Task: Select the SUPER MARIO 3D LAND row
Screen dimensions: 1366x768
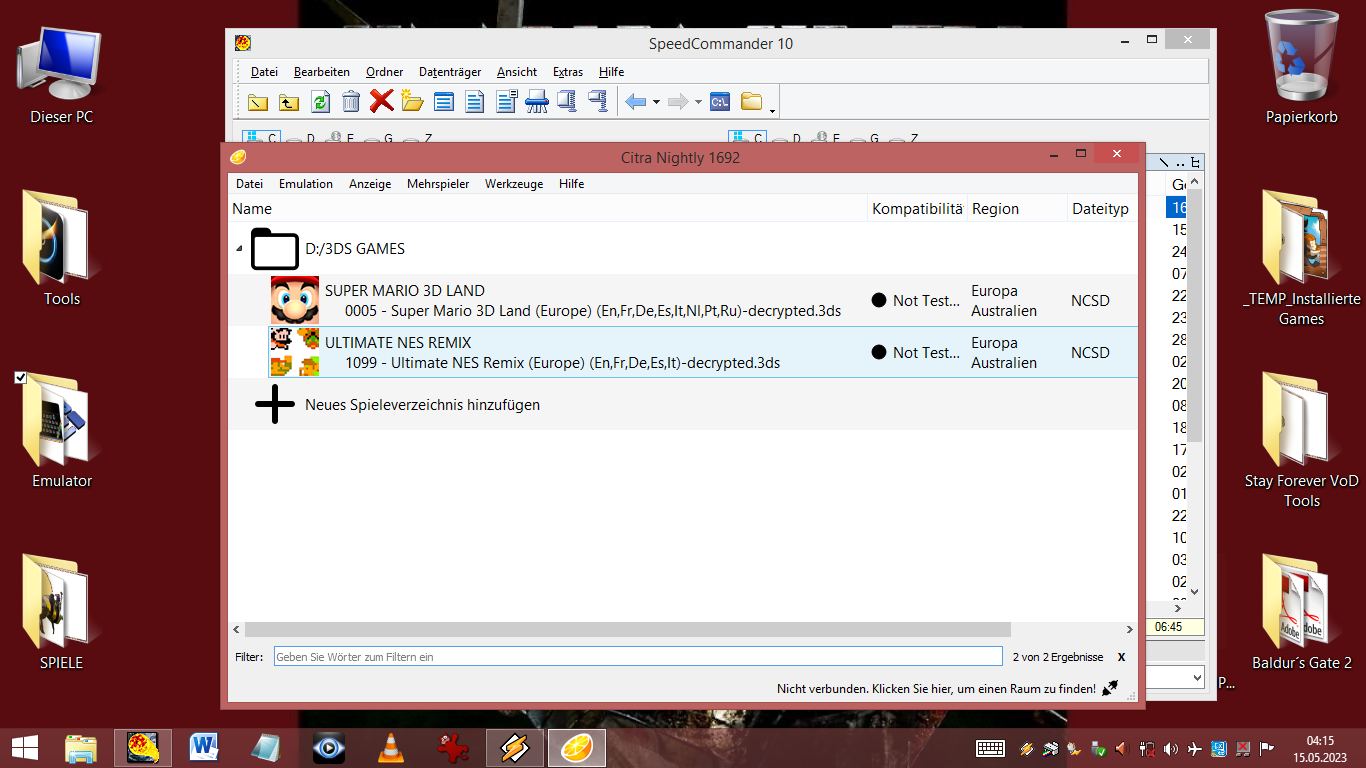Action: (x=683, y=300)
